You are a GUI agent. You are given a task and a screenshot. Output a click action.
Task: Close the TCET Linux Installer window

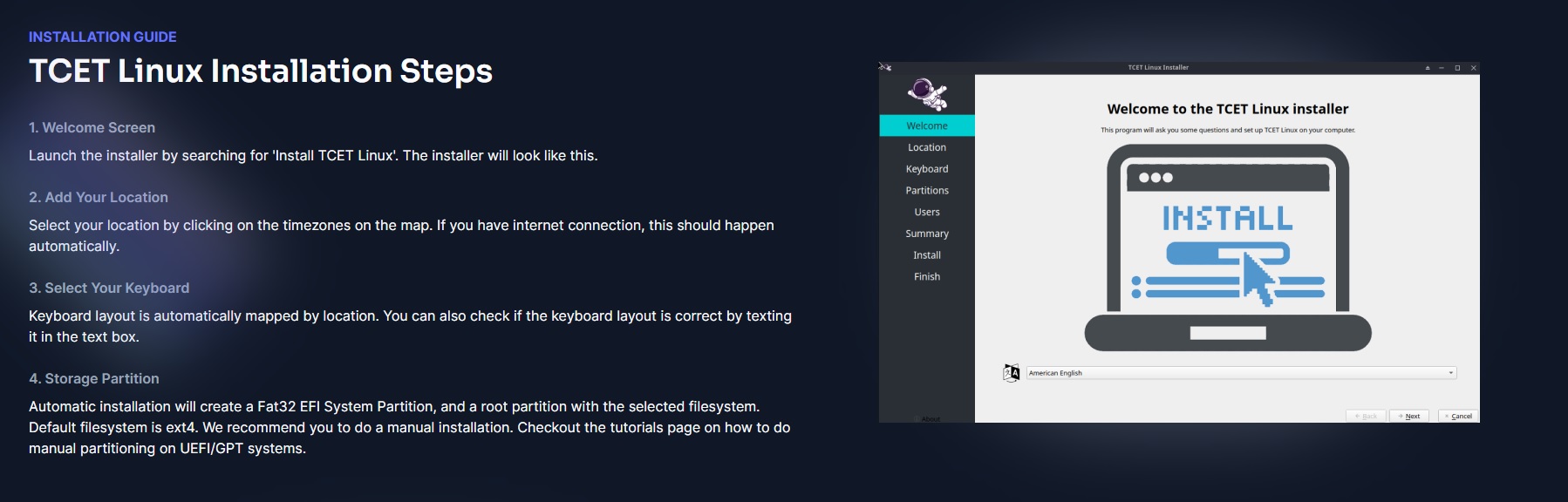(x=1473, y=67)
